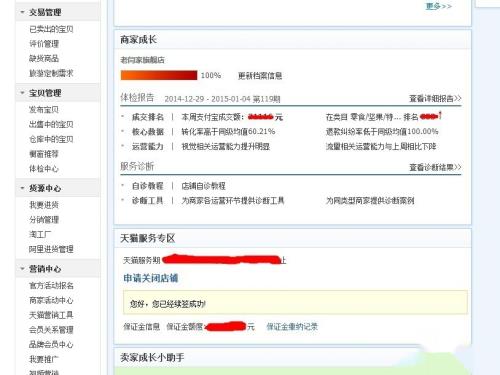Screen dimensions: 500x375
Task: Click the 100% profile progress bar
Action: point(159,75)
